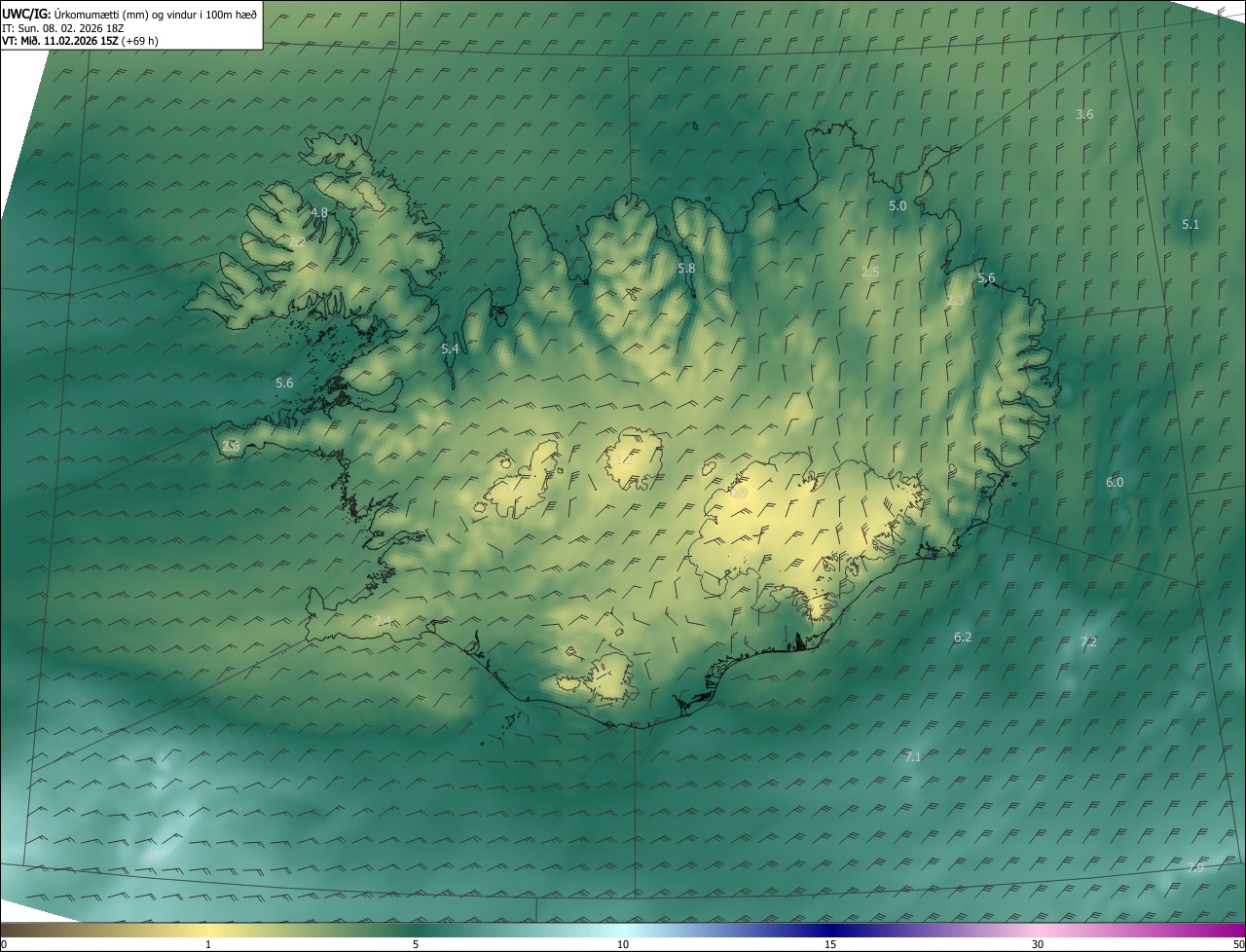Click the 'IT: Sun. 08. 02. 2026 18Z' line
The image size is (1246, 952).
[63, 27]
